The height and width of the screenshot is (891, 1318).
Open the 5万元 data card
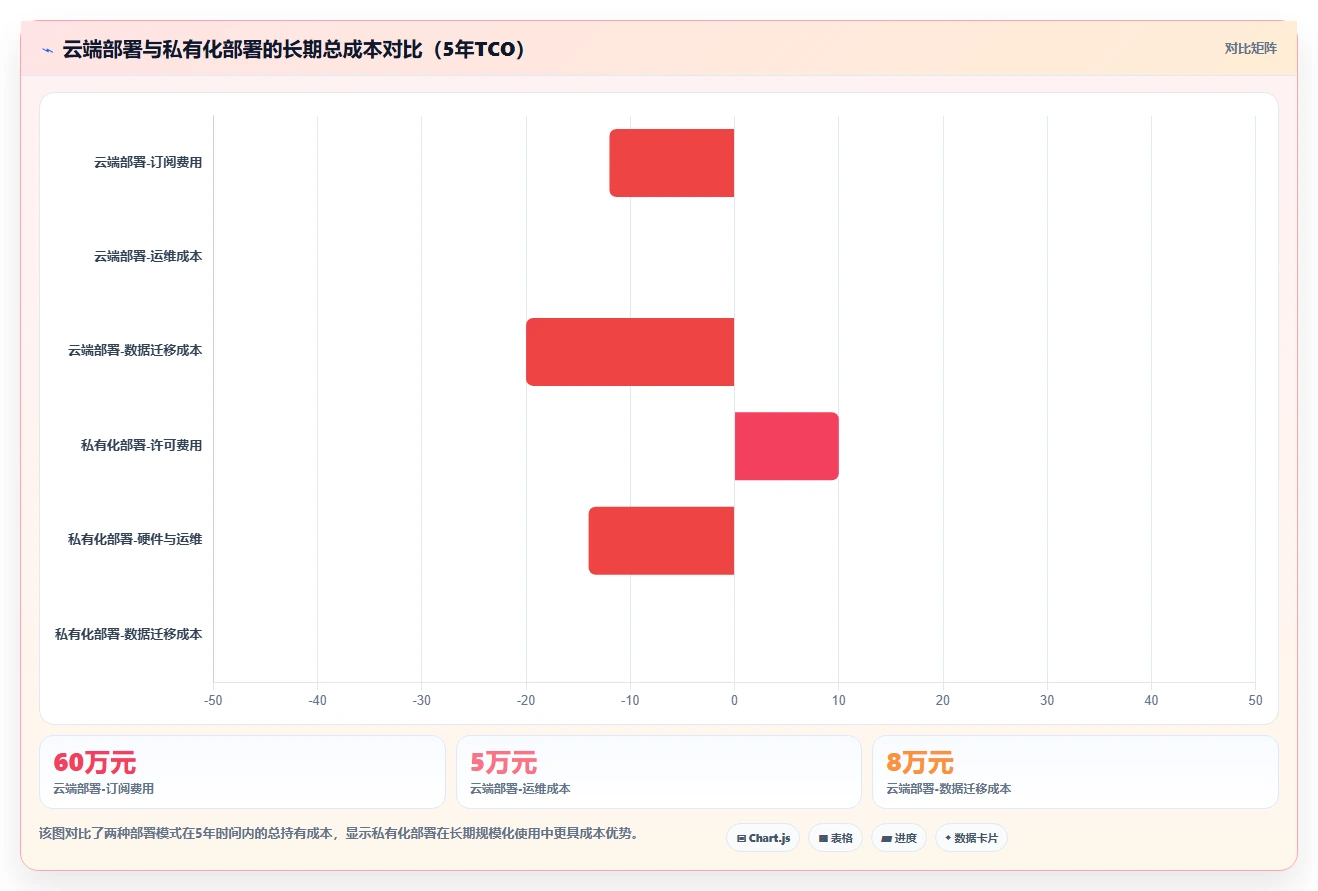click(659, 772)
